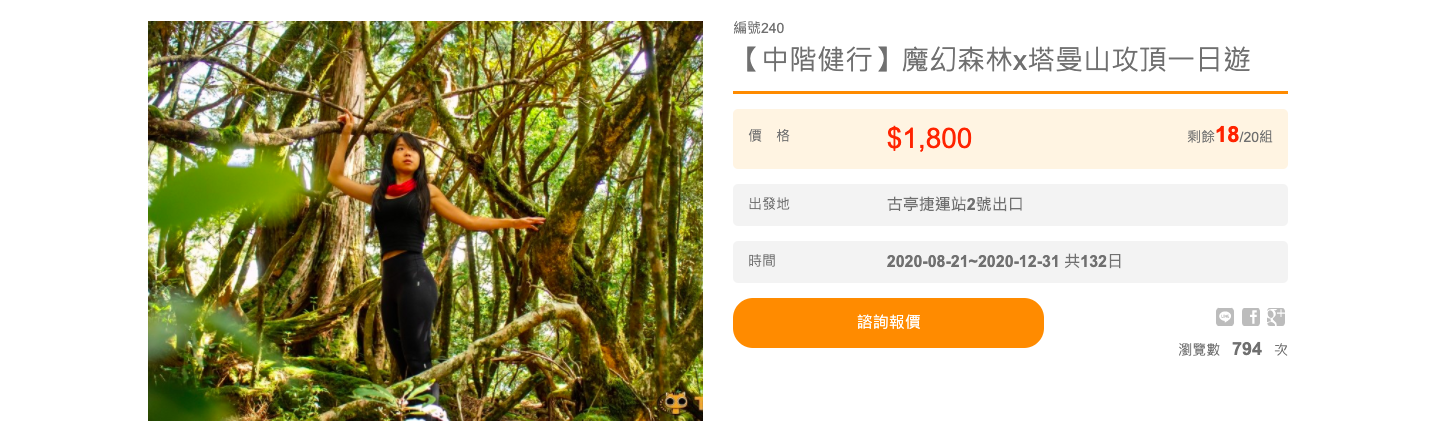Click the orange divider line below title
The image size is (1438, 434).
[1010, 92]
